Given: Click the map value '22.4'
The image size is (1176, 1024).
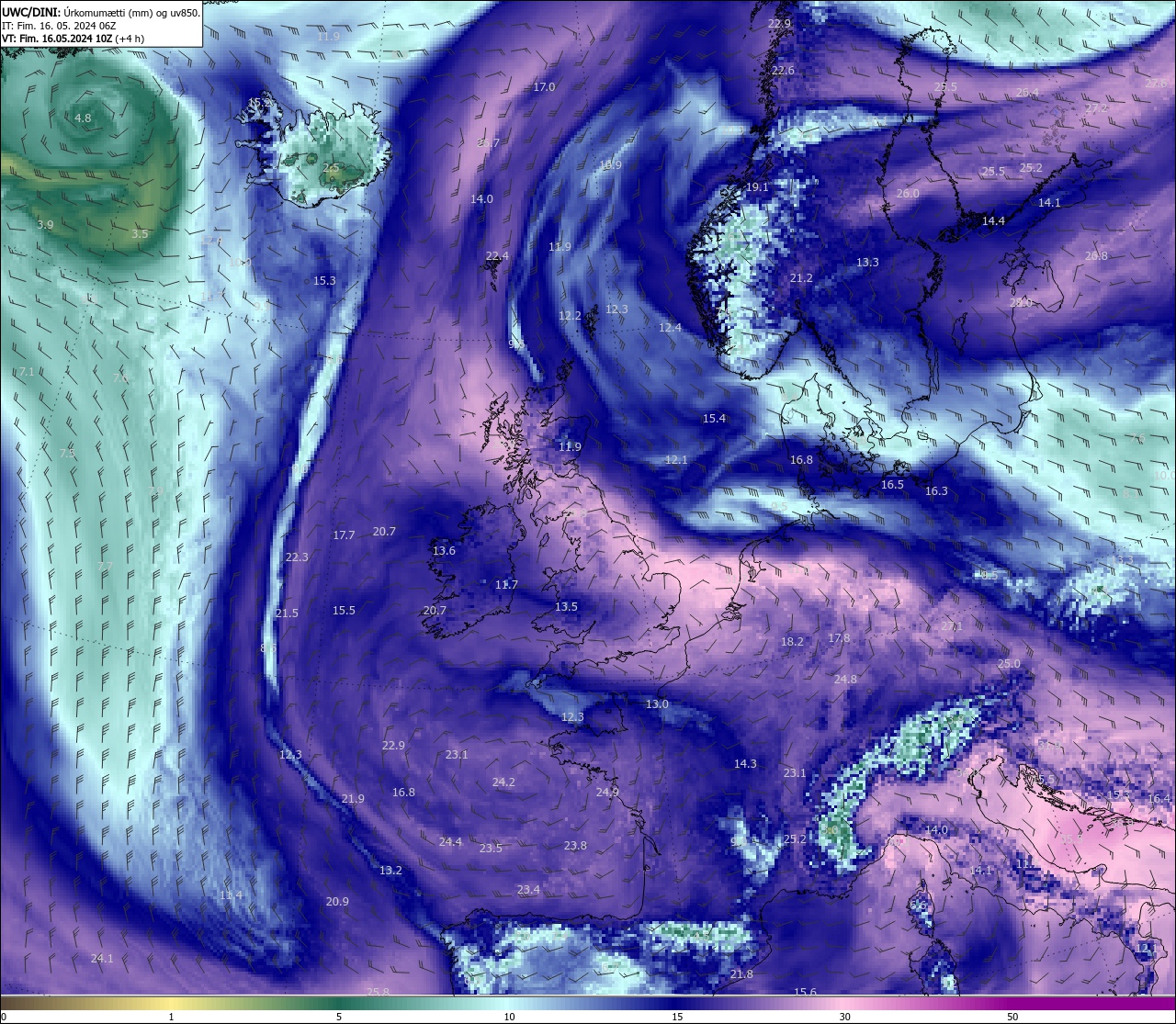Looking at the screenshot, I should pos(497,255).
